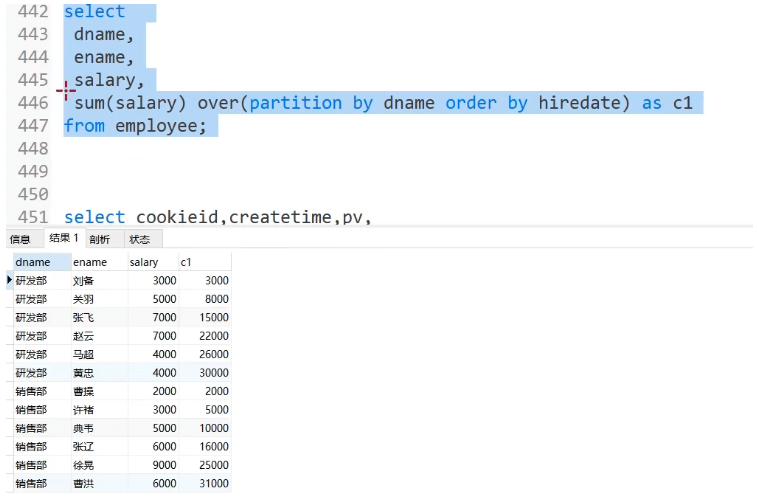Click the dname cell 研发部 in 刘备's row
The width and height of the screenshot is (757, 502).
coord(42,280)
